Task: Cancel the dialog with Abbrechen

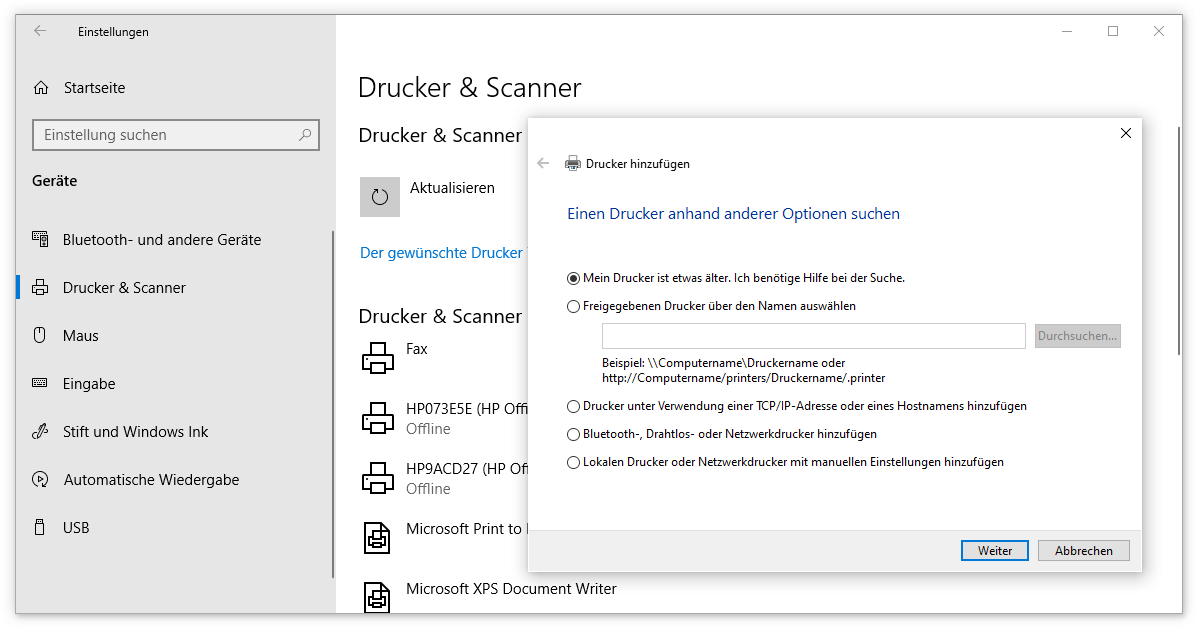Action: click(1083, 550)
